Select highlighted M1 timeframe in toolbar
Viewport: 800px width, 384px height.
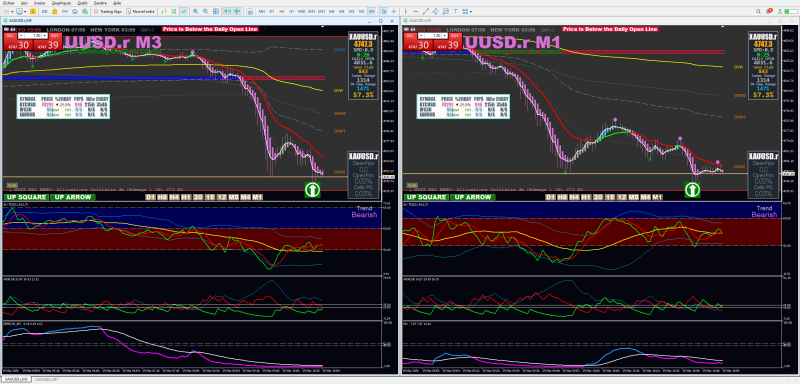pos(371,11)
